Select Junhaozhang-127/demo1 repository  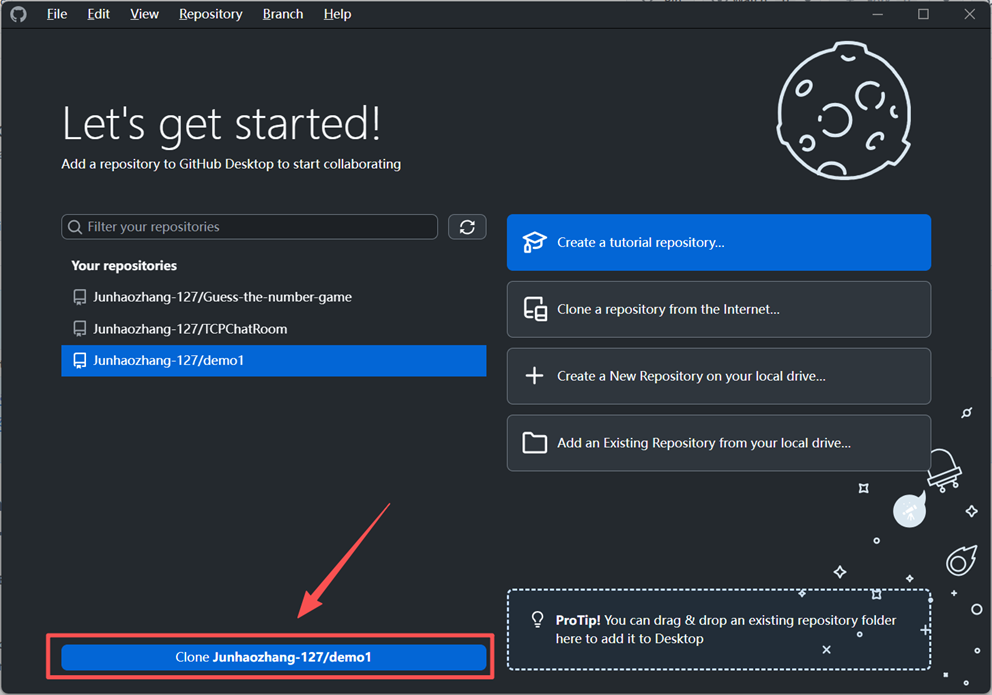coord(273,360)
